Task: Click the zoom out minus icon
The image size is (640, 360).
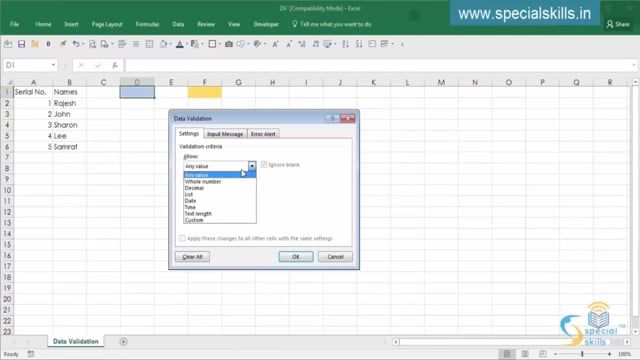Action: pos(556,354)
